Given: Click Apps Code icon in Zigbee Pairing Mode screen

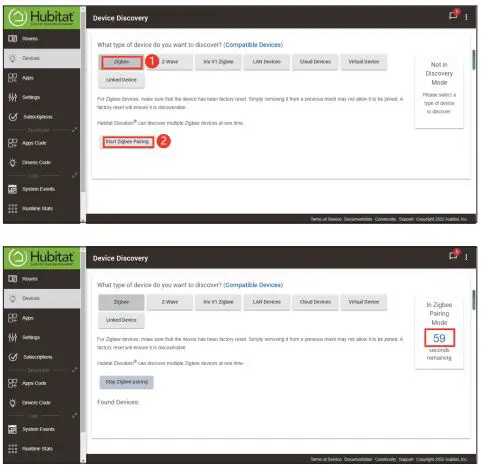Looking at the screenshot, I should (x=12, y=384).
